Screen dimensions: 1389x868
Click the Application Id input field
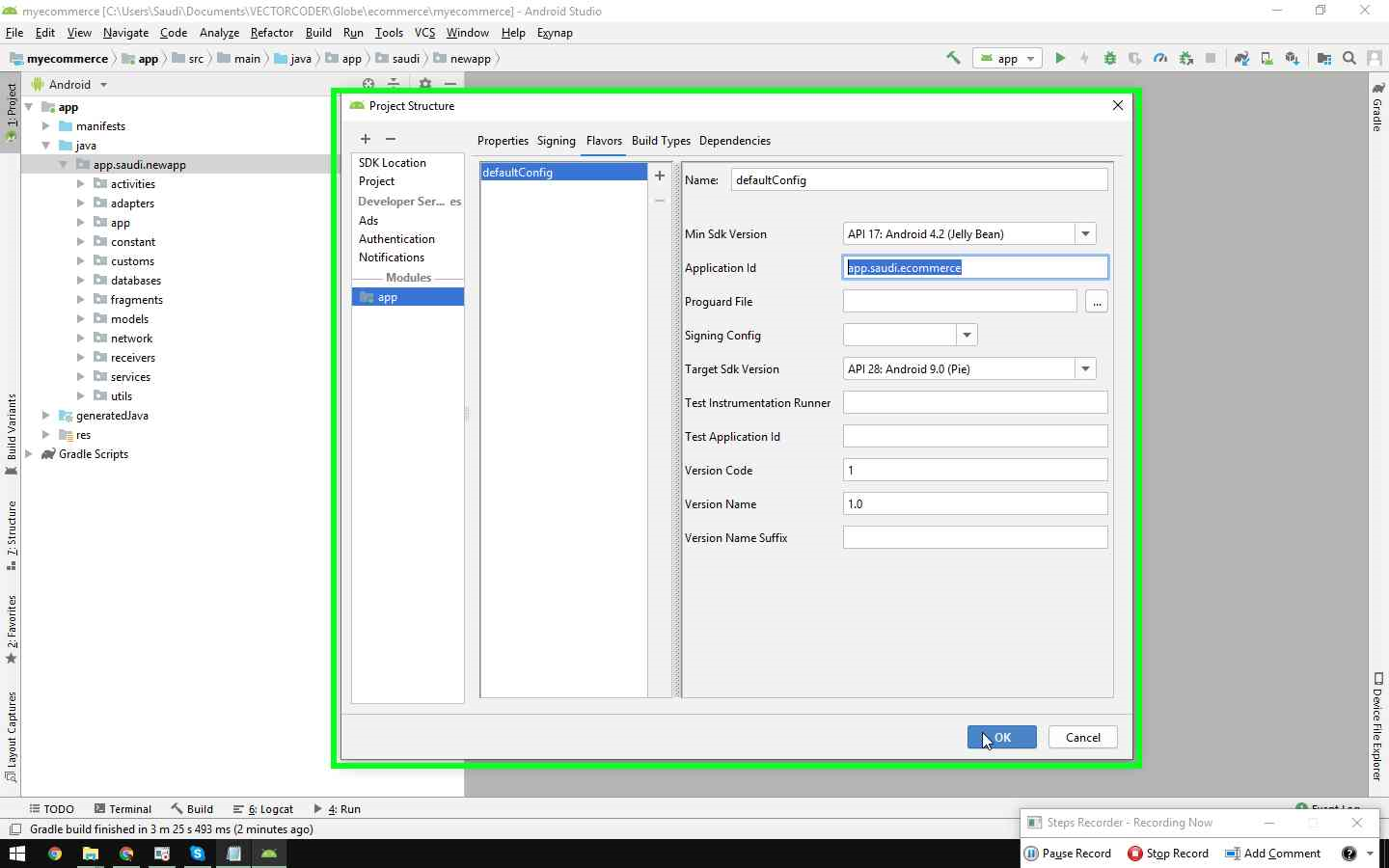975,267
